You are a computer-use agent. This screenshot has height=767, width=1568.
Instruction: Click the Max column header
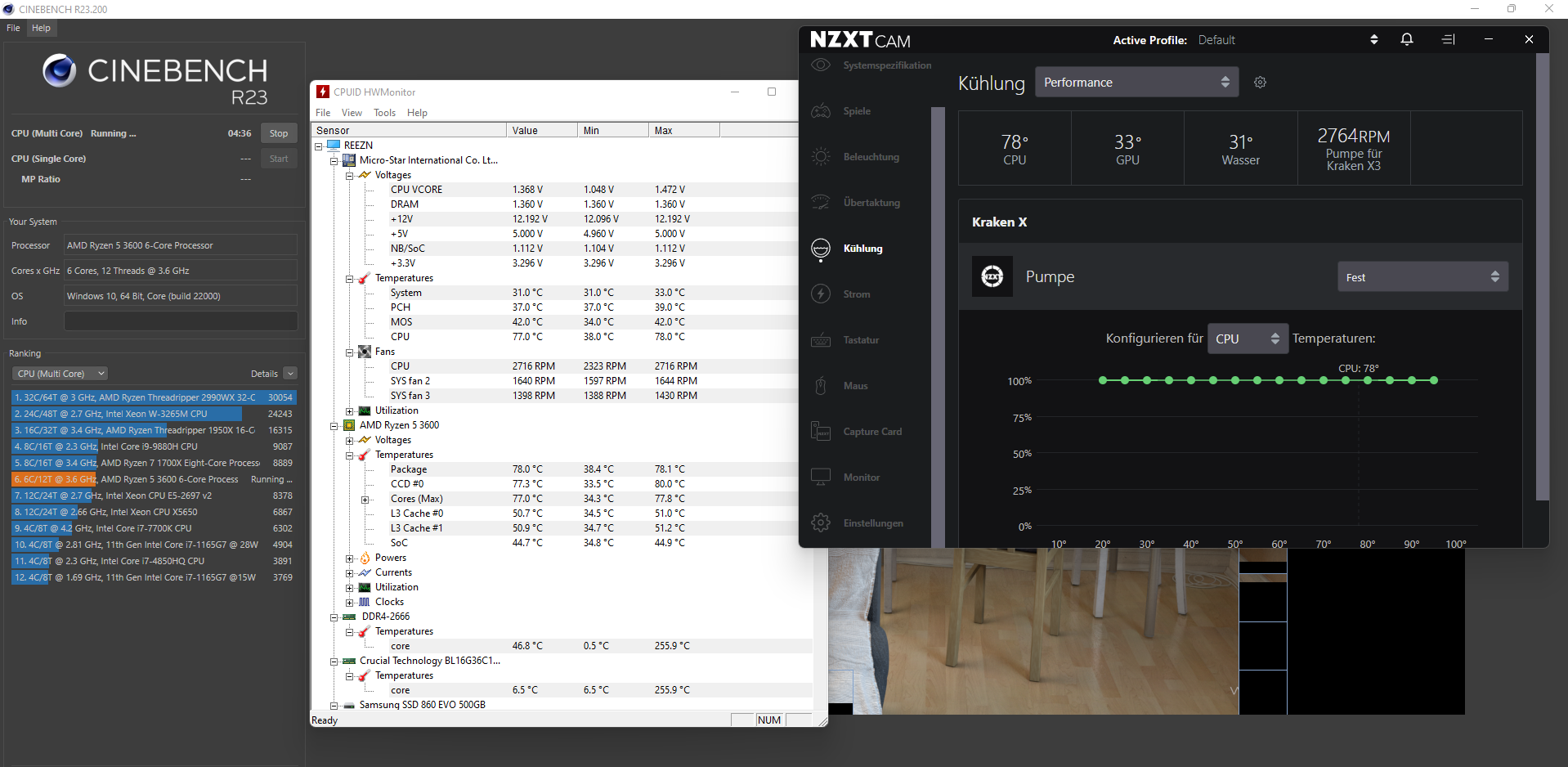[x=684, y=131]
